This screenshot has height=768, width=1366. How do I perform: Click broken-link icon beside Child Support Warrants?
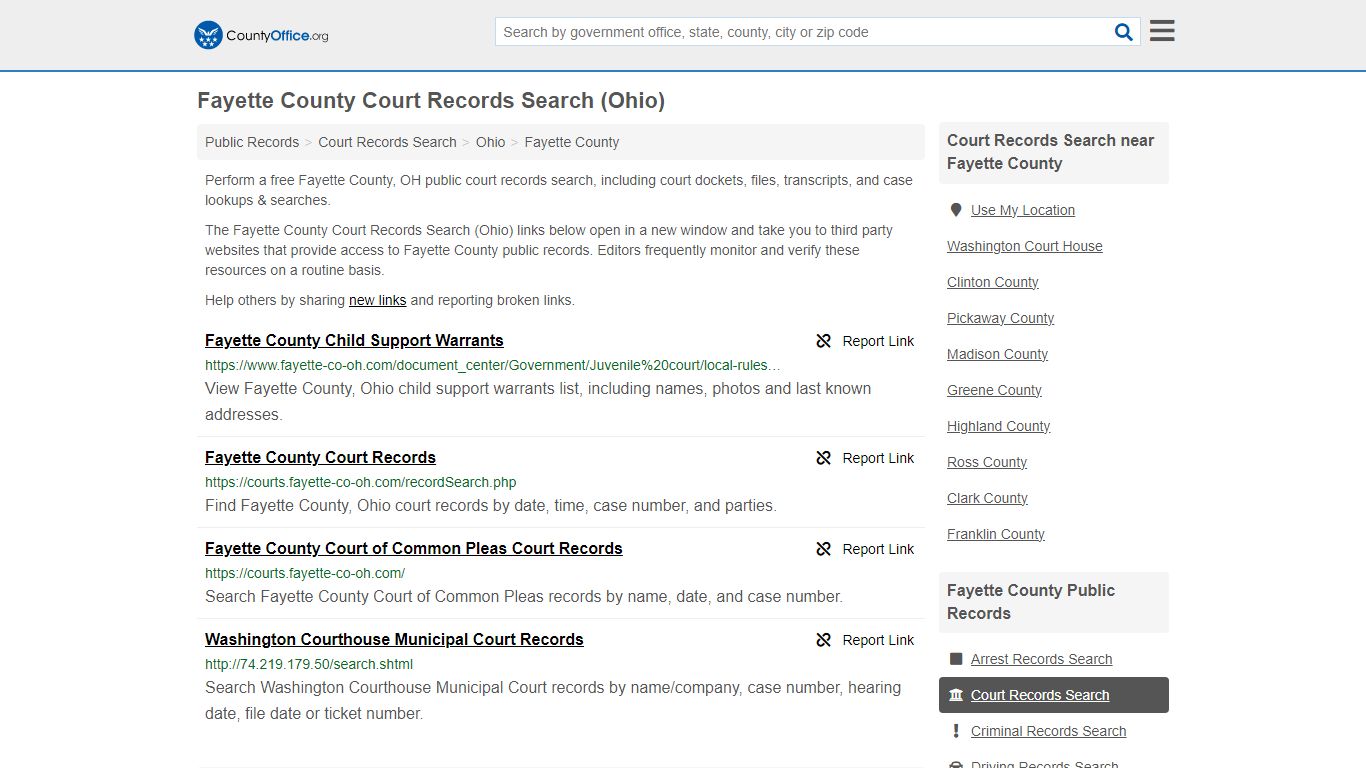pos(824,341)
